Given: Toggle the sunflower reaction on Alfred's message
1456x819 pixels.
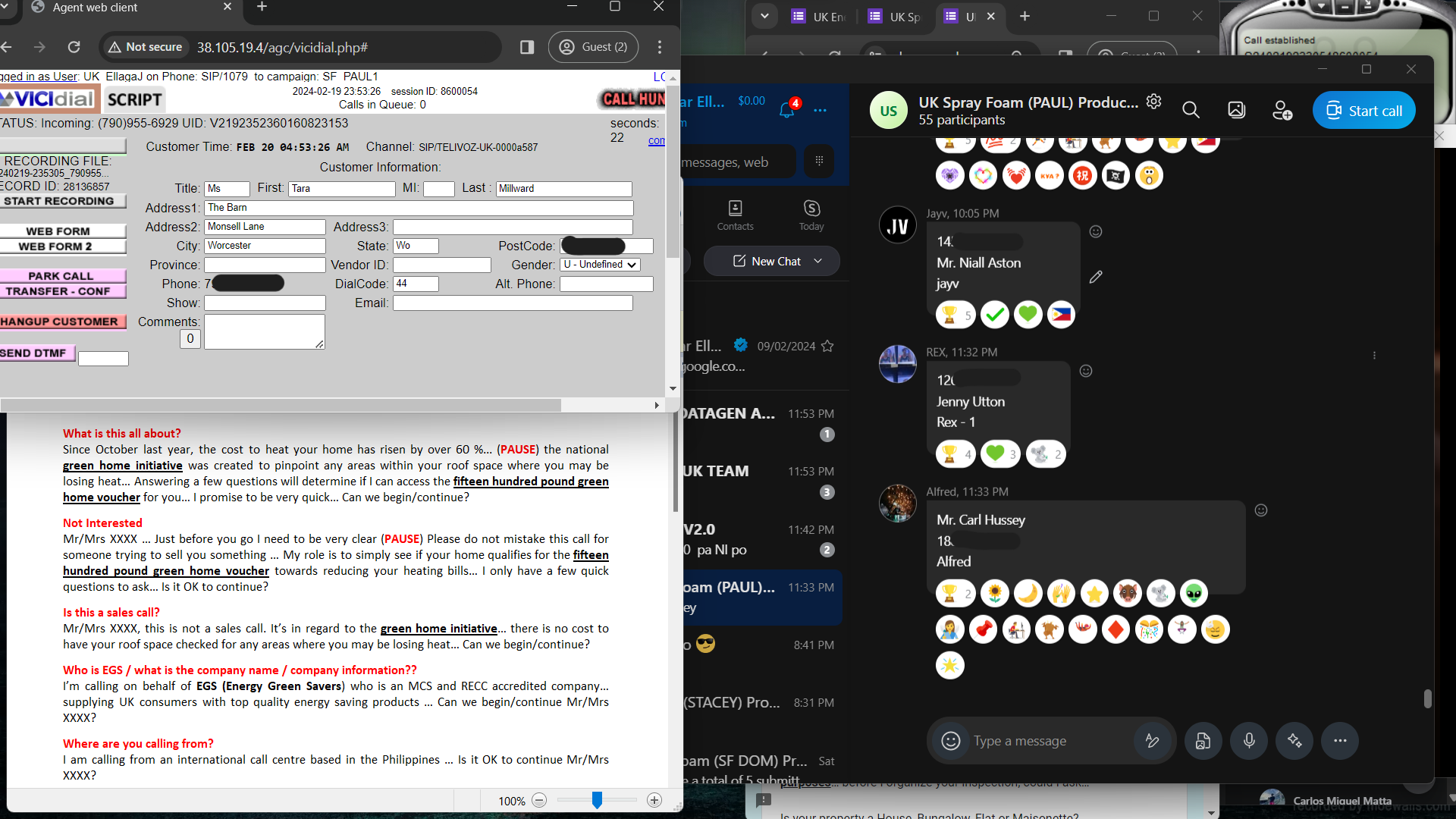Looking at the screenshot, I should (994, 593).
